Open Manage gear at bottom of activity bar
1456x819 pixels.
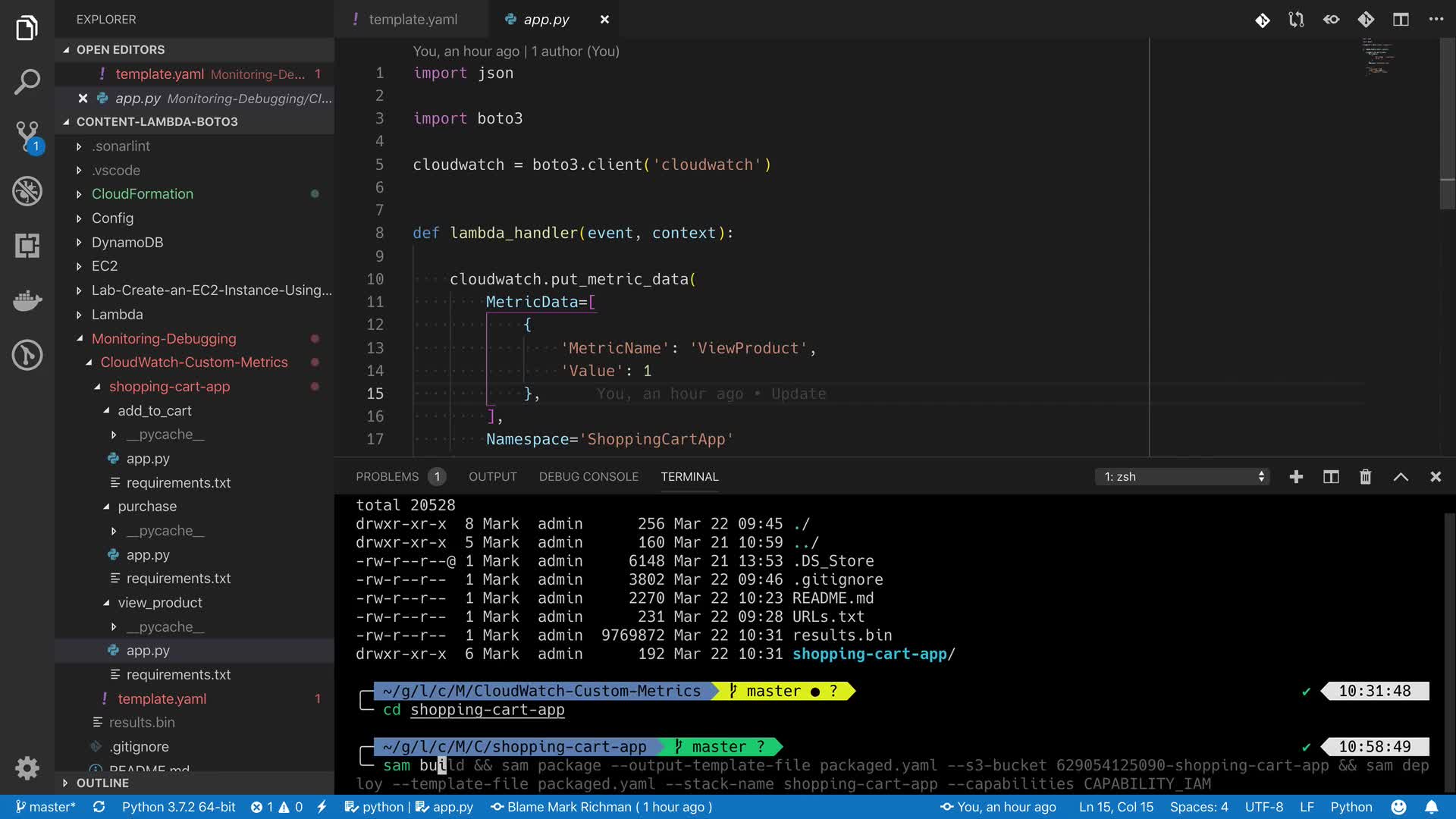(27, 767)
